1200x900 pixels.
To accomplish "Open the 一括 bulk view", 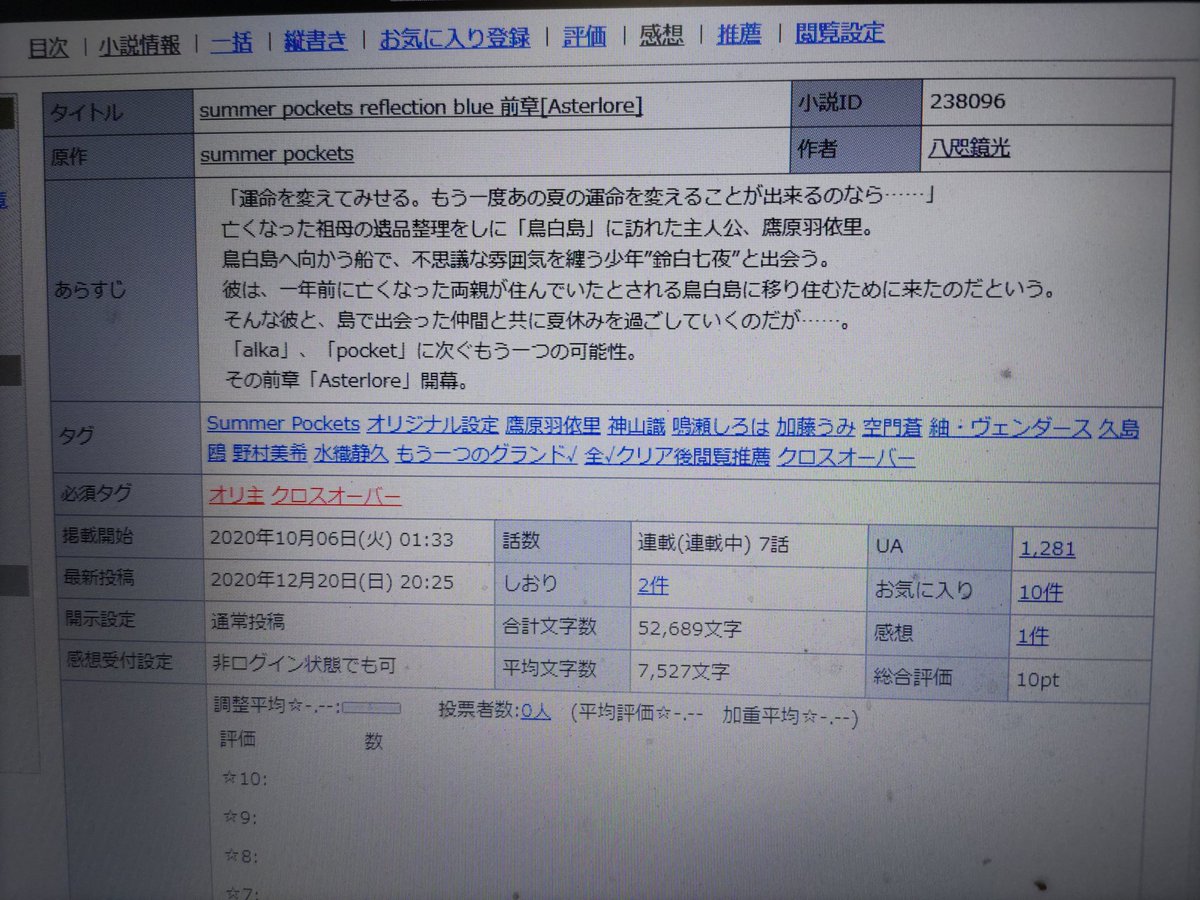I will 232,33.
